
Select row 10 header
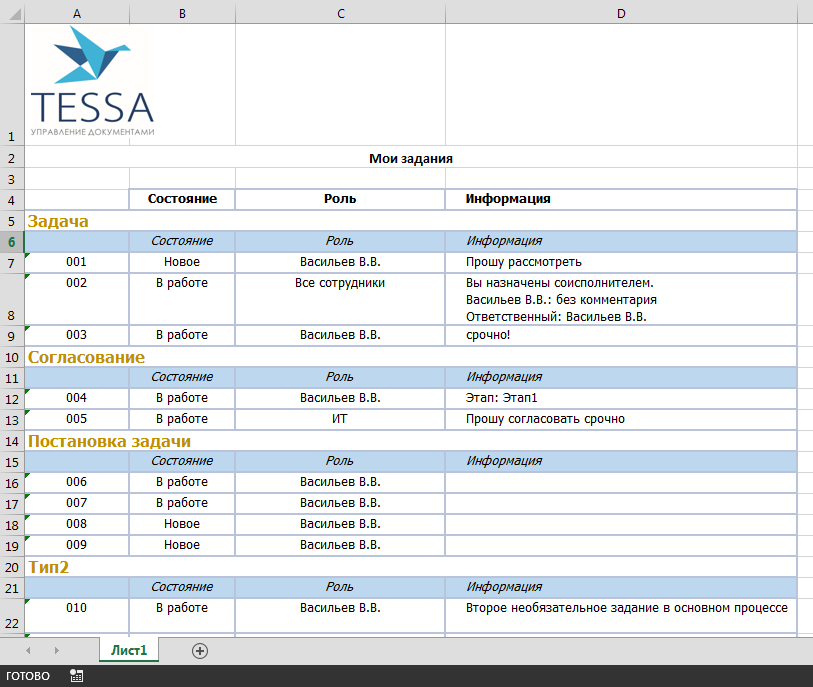tap(11, 357)
